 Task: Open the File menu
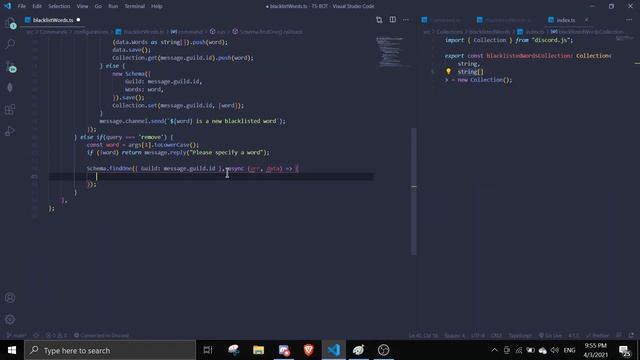(22, 6)
